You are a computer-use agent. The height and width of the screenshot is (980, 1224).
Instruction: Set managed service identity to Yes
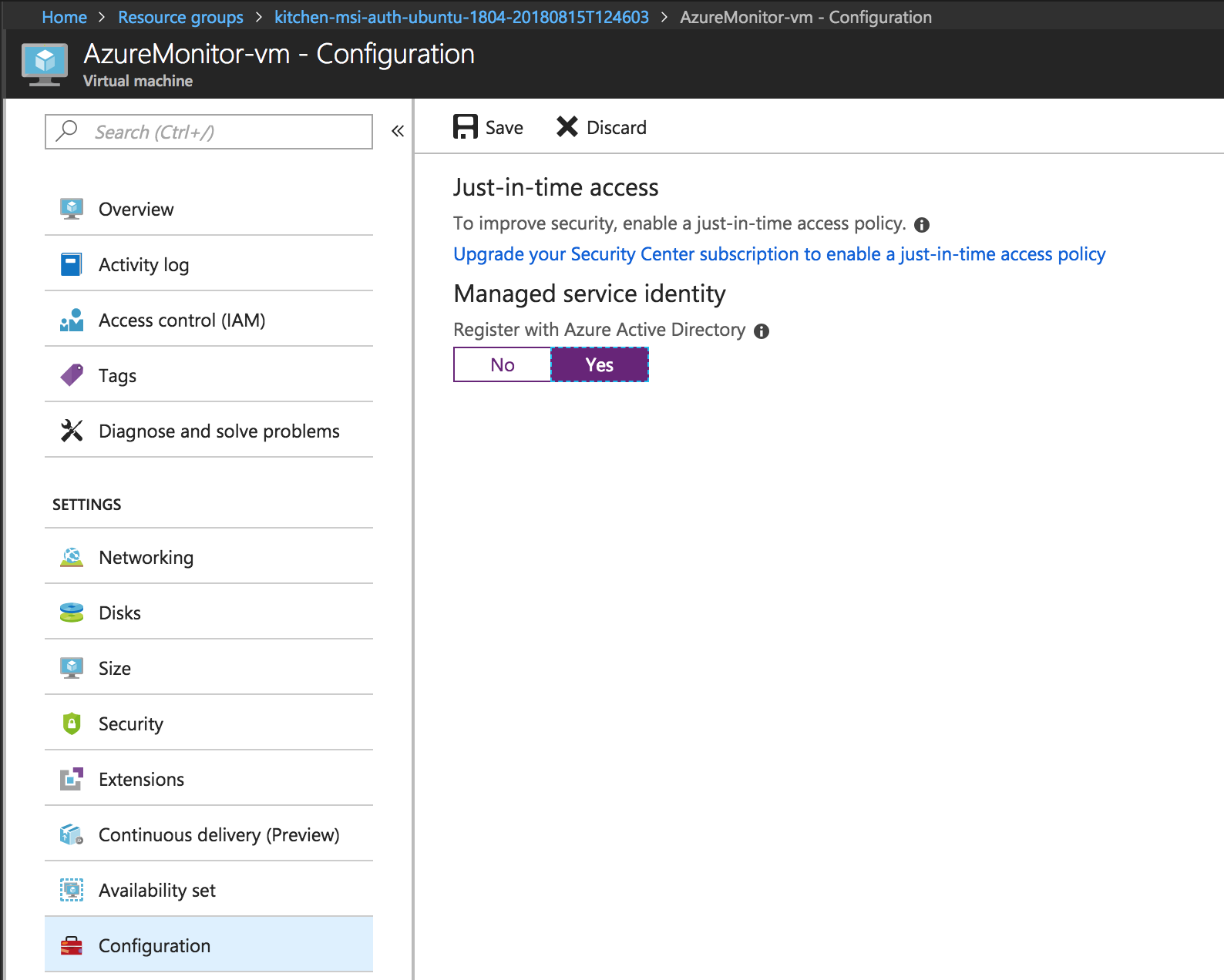(600, 364)
